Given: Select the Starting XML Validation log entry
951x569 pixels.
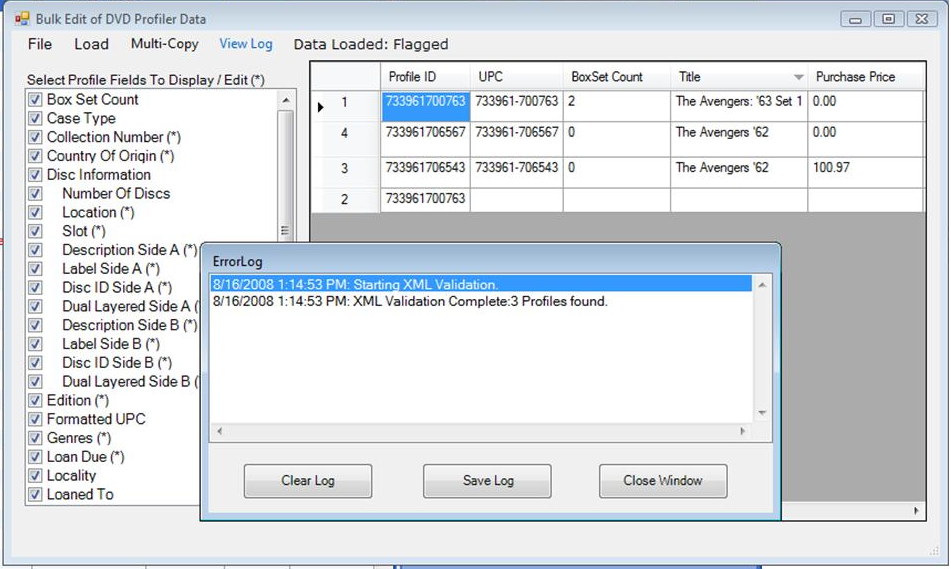Looking at the screenshot, I should click(481, 284).
